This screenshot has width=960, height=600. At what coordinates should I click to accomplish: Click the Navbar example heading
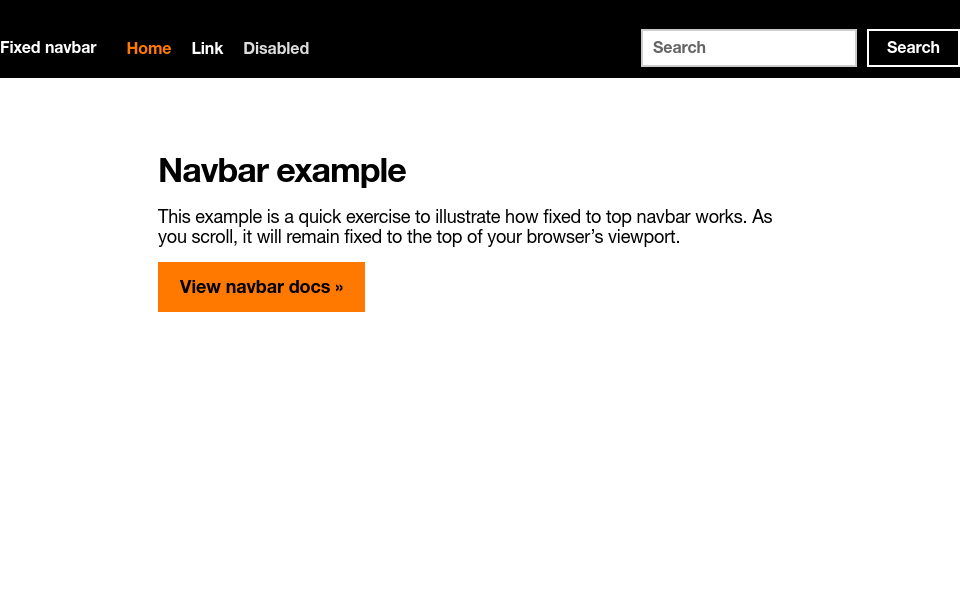pos(282,170)
